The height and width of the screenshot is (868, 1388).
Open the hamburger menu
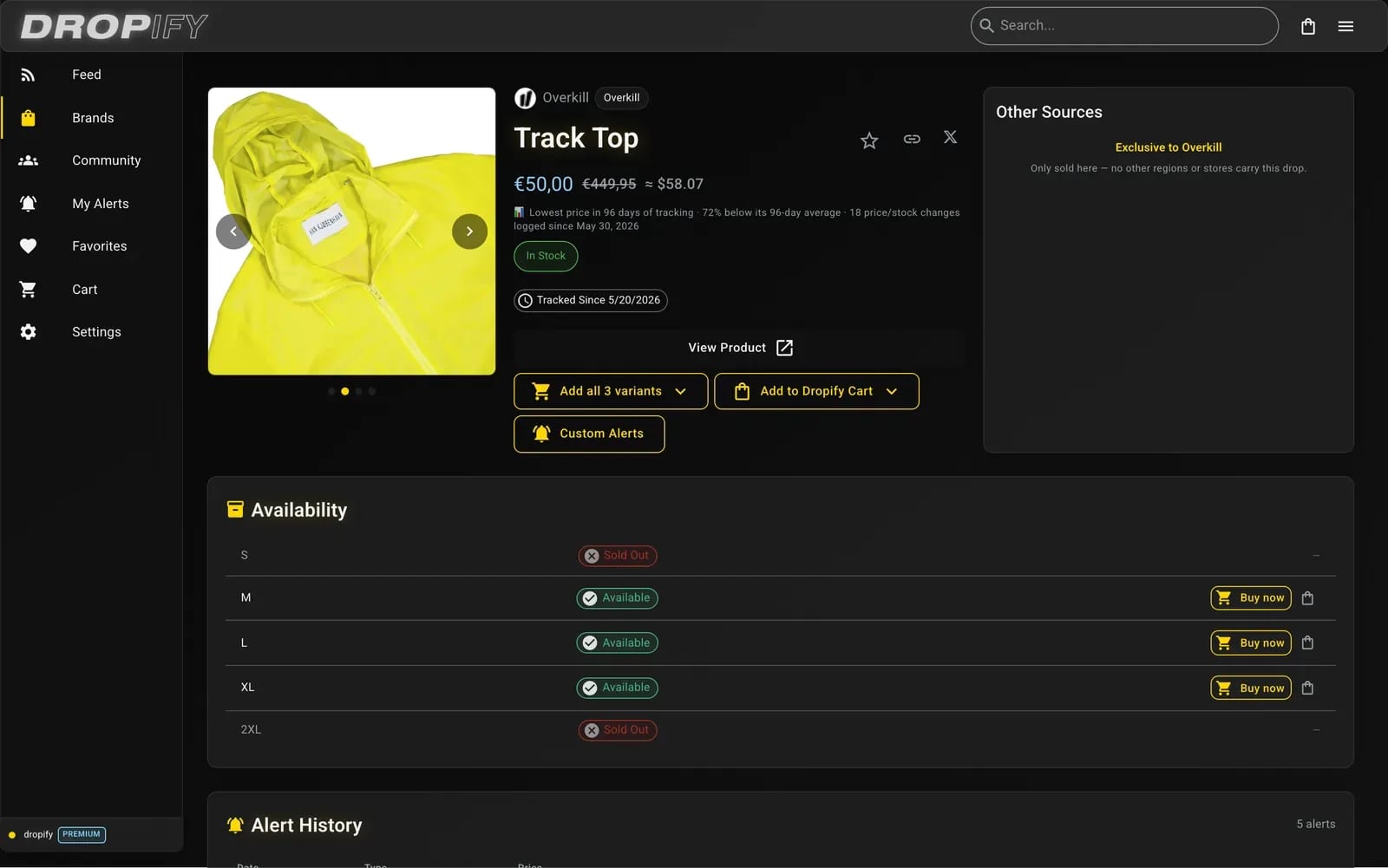pyautogui.click(x=1345, y=26)
